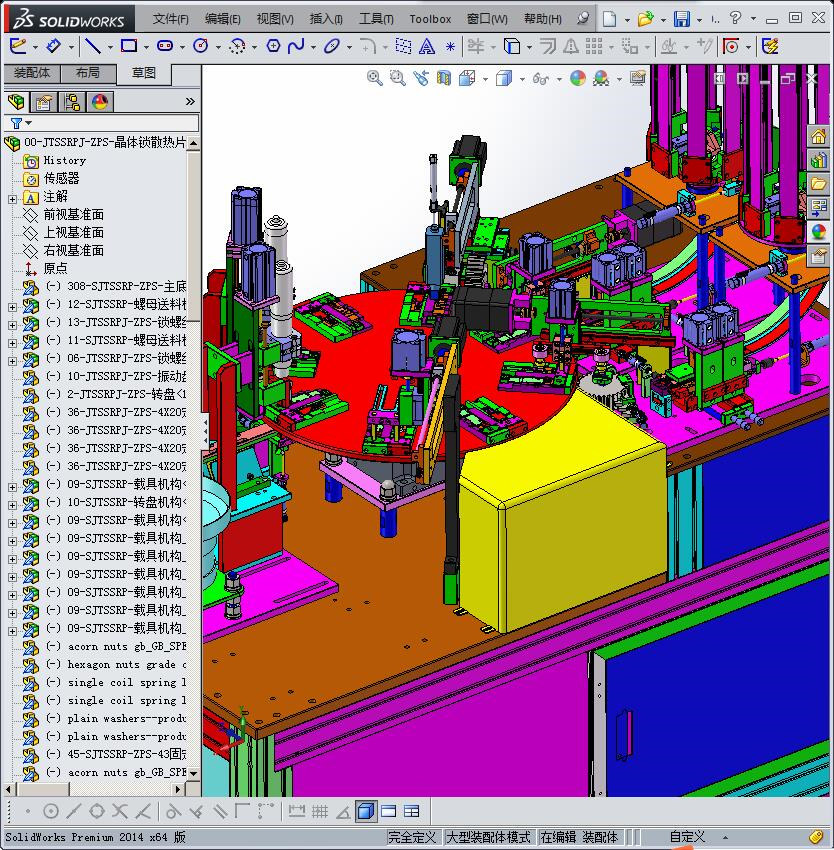Open the FeatureManager design tree tab
Screen dimensions: 834x850
[16, 102]
